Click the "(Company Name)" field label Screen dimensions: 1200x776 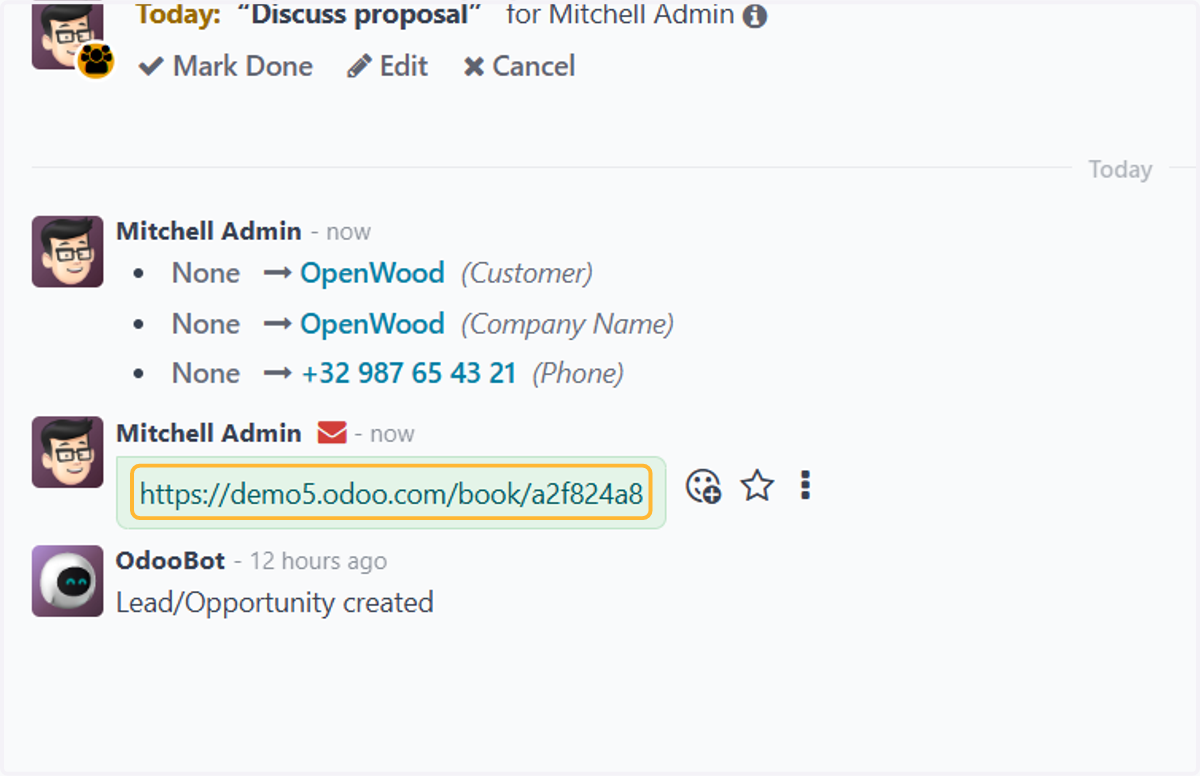[568, 324]
